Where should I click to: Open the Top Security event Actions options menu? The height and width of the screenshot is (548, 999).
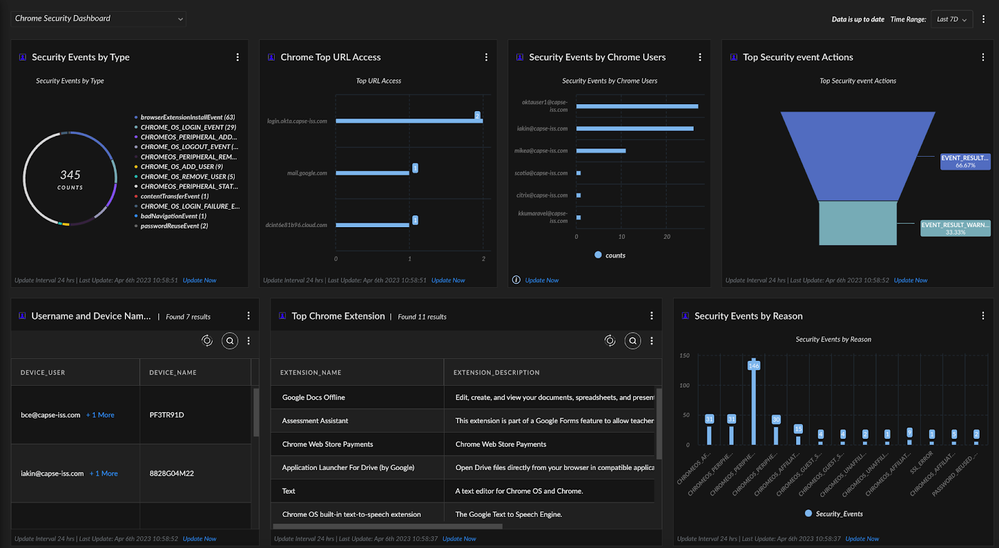[983, 57]
